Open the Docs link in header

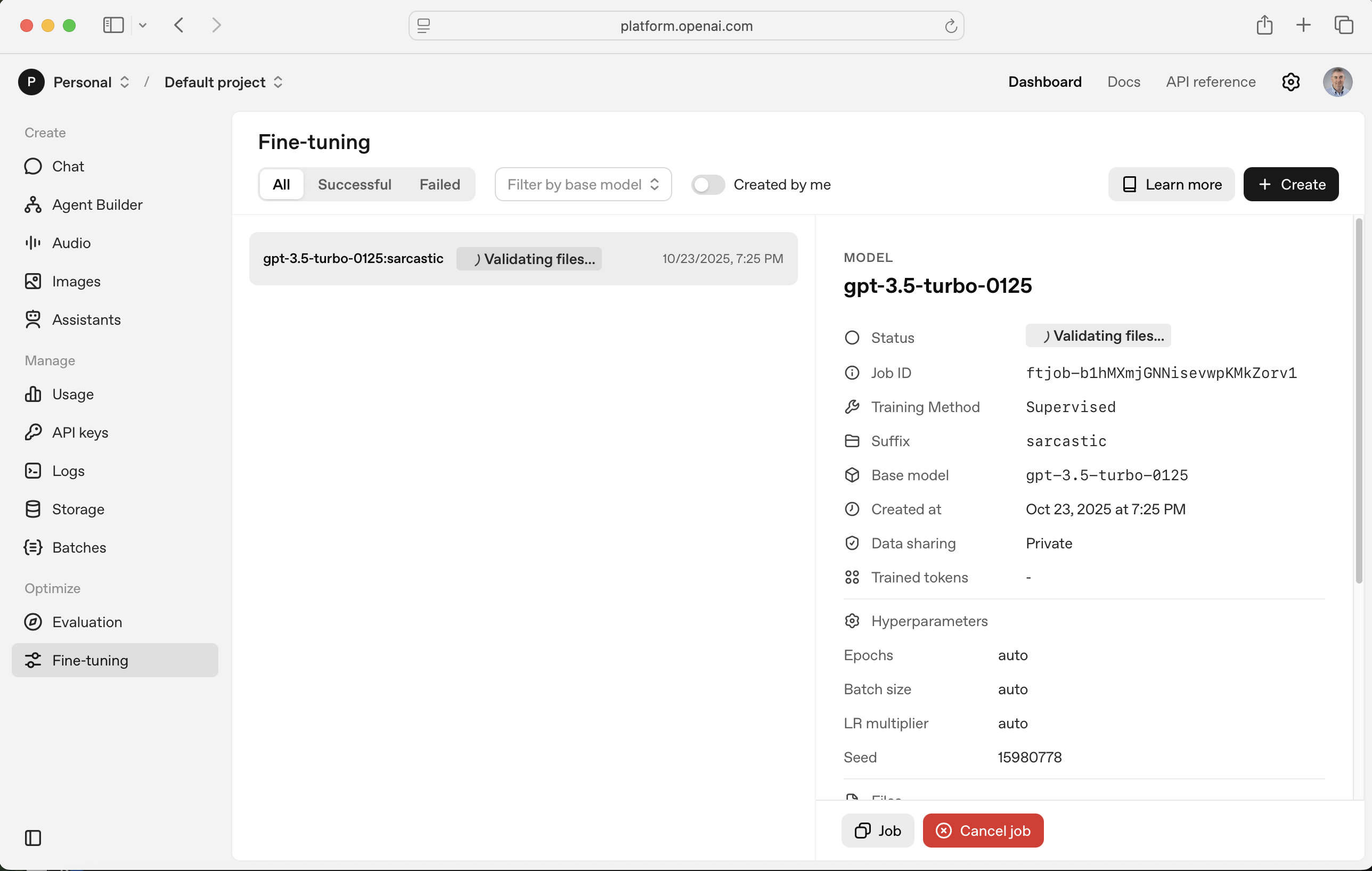point(1123,82)
